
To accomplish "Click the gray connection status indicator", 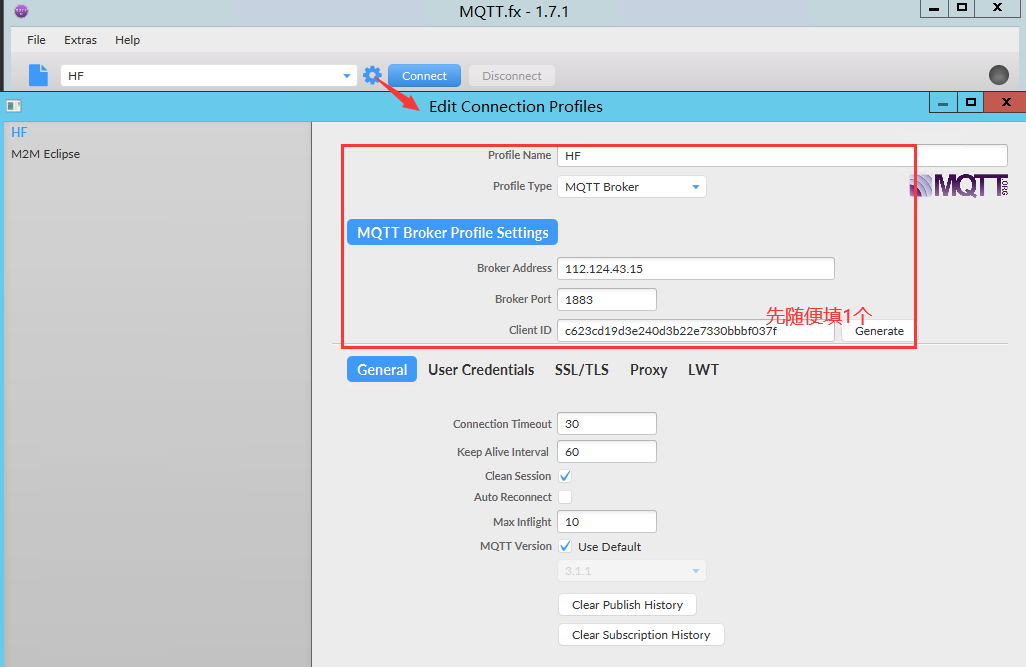I will coord(999,75).
